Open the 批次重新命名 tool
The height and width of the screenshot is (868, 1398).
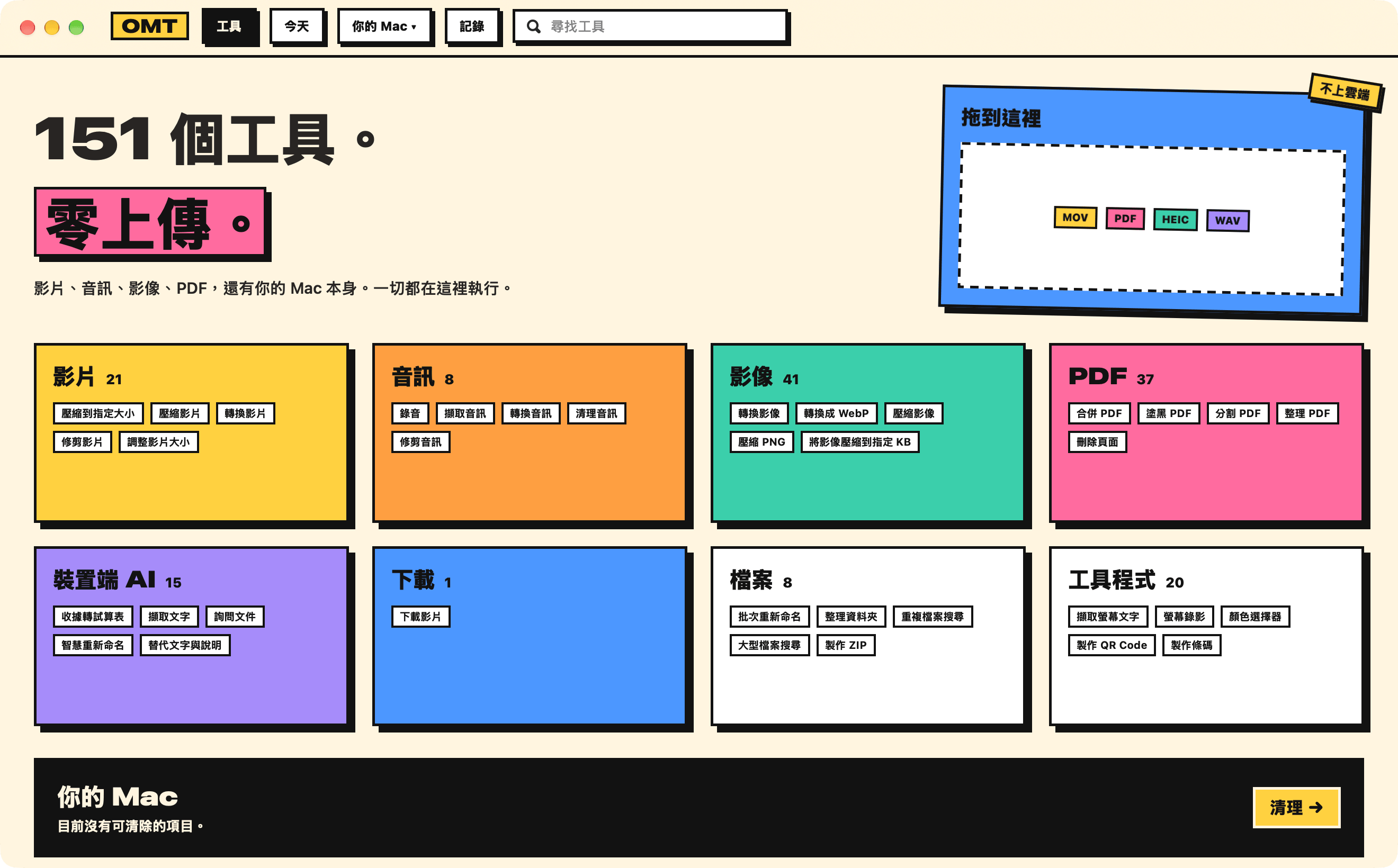click(769, 617)
